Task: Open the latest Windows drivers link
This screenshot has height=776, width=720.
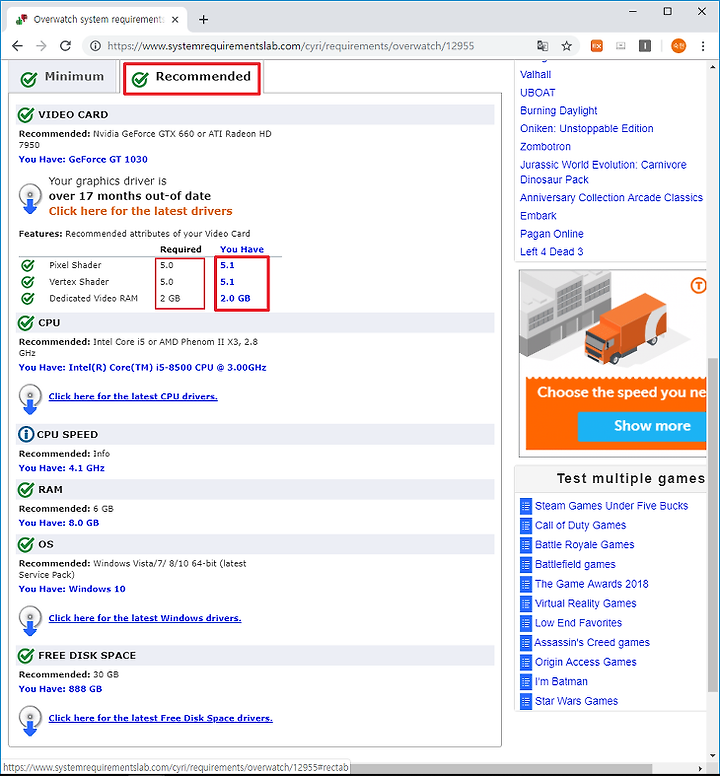Action: [x=145, y=618]
